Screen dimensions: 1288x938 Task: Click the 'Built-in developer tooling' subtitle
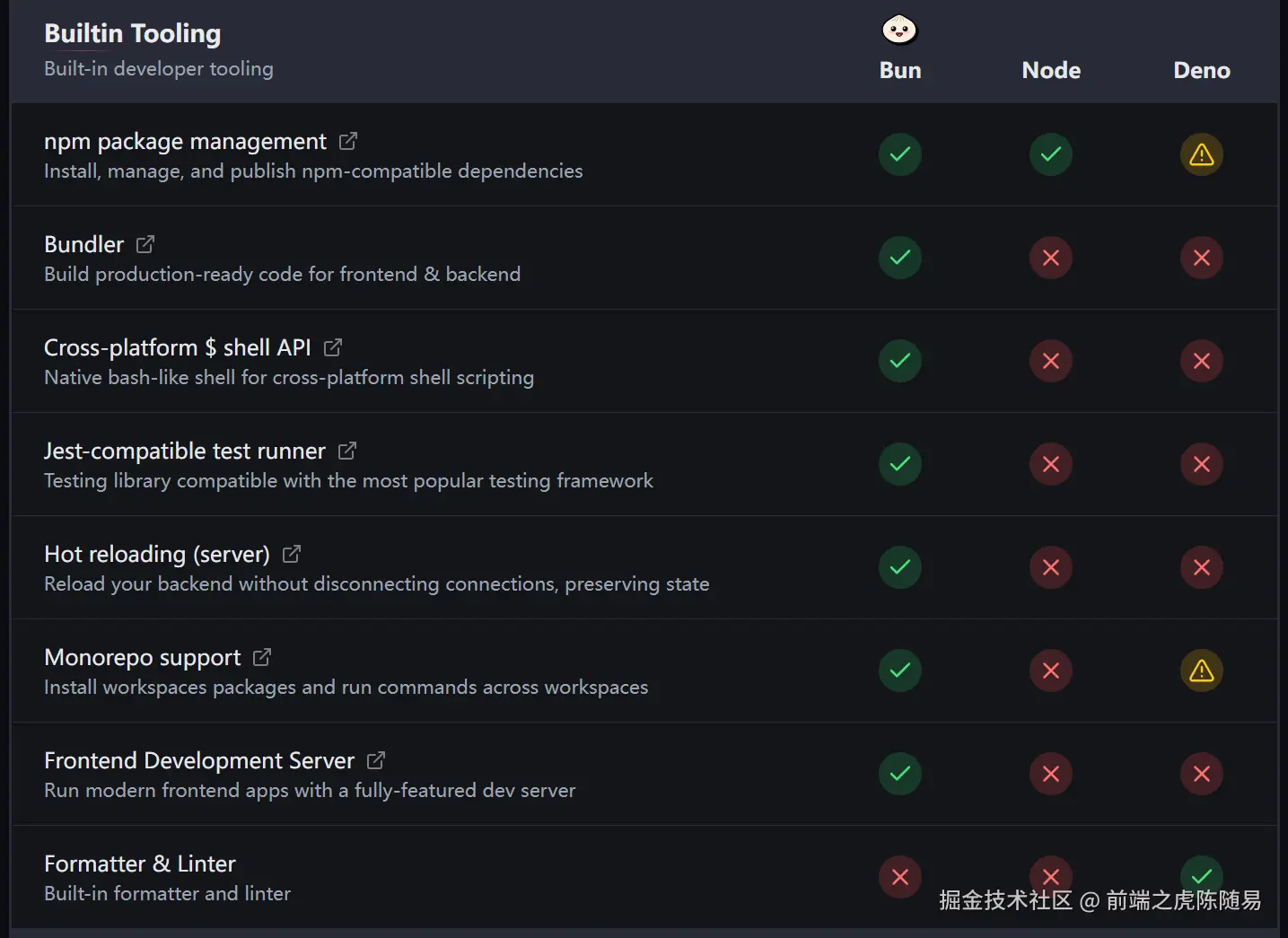(159, 68)
